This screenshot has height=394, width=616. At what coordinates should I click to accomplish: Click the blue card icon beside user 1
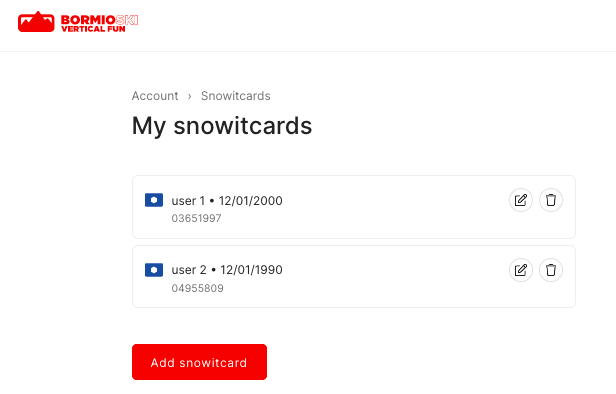(x=154, y=200)
